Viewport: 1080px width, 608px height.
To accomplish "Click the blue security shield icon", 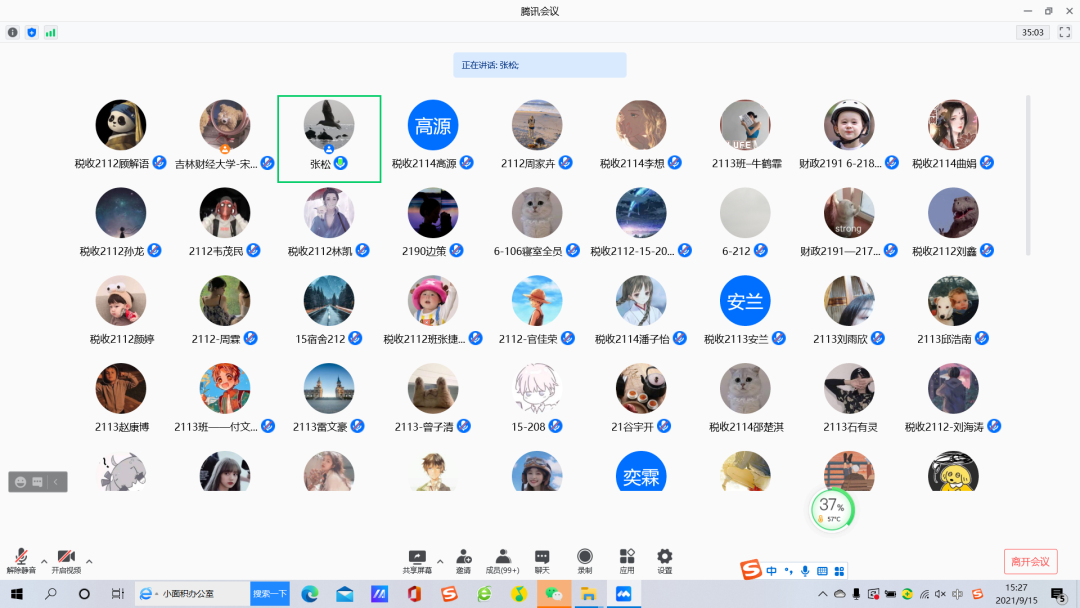I will pyautogui.click(x=31, y=32).
